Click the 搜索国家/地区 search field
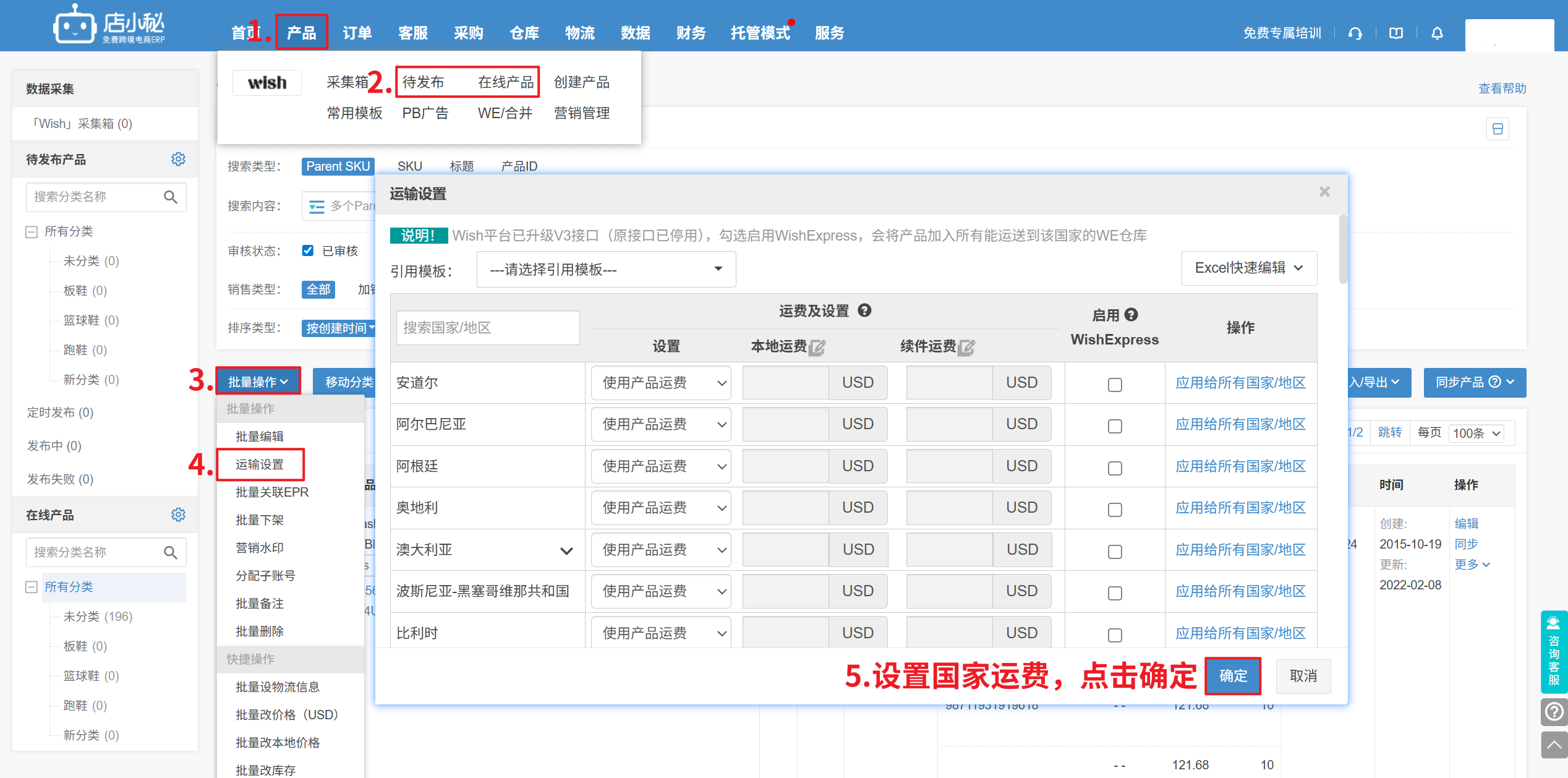 coord(488,328)
